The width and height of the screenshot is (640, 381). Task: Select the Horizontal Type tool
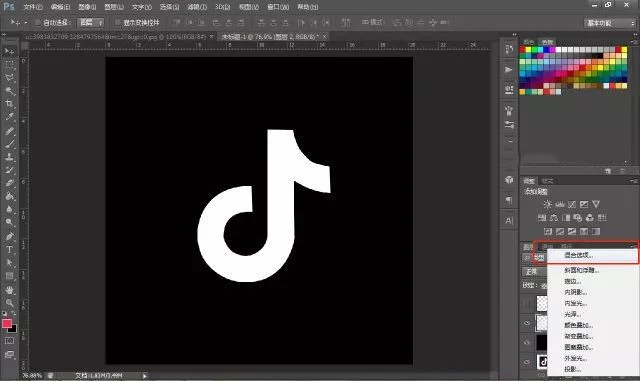(x=9, y=249)
